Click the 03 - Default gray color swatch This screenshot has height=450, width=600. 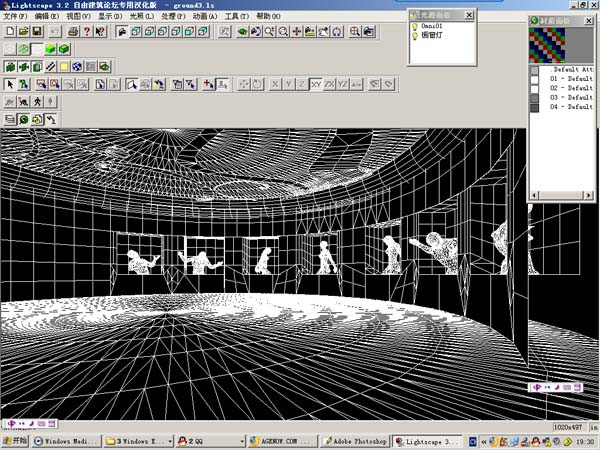tap(534, 98)
